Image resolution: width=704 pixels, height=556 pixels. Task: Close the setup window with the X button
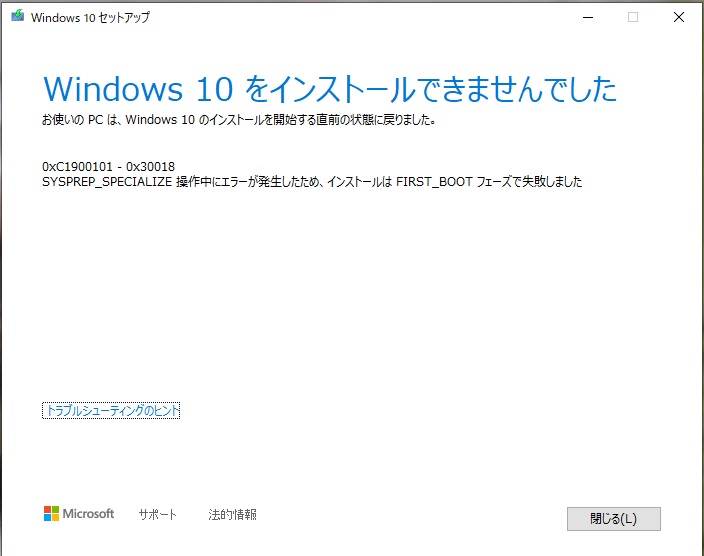click(x=679, y=18)
